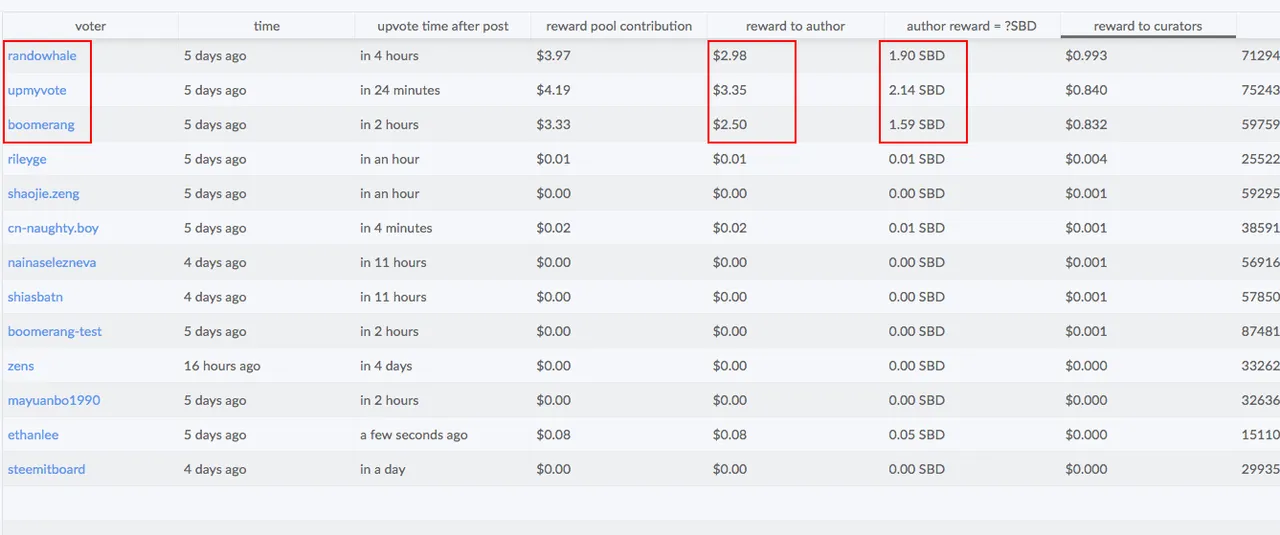The image size is (1280, 535).
Task: Open ethanlee voter profile link
Action: (33, 435)
